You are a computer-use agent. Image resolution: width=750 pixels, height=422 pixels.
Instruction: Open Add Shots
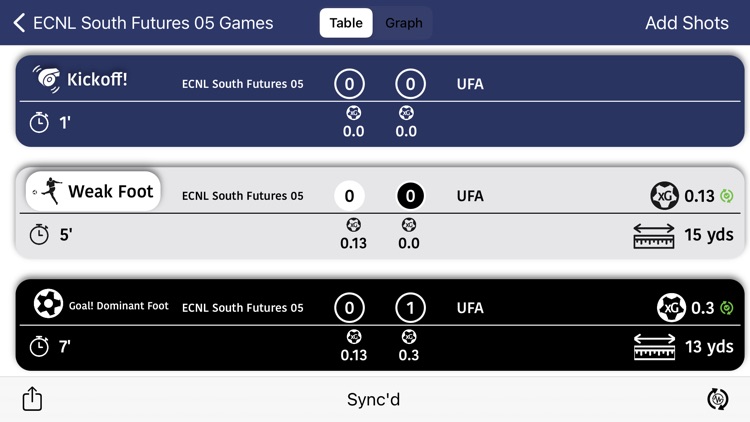tap(686, 23)
